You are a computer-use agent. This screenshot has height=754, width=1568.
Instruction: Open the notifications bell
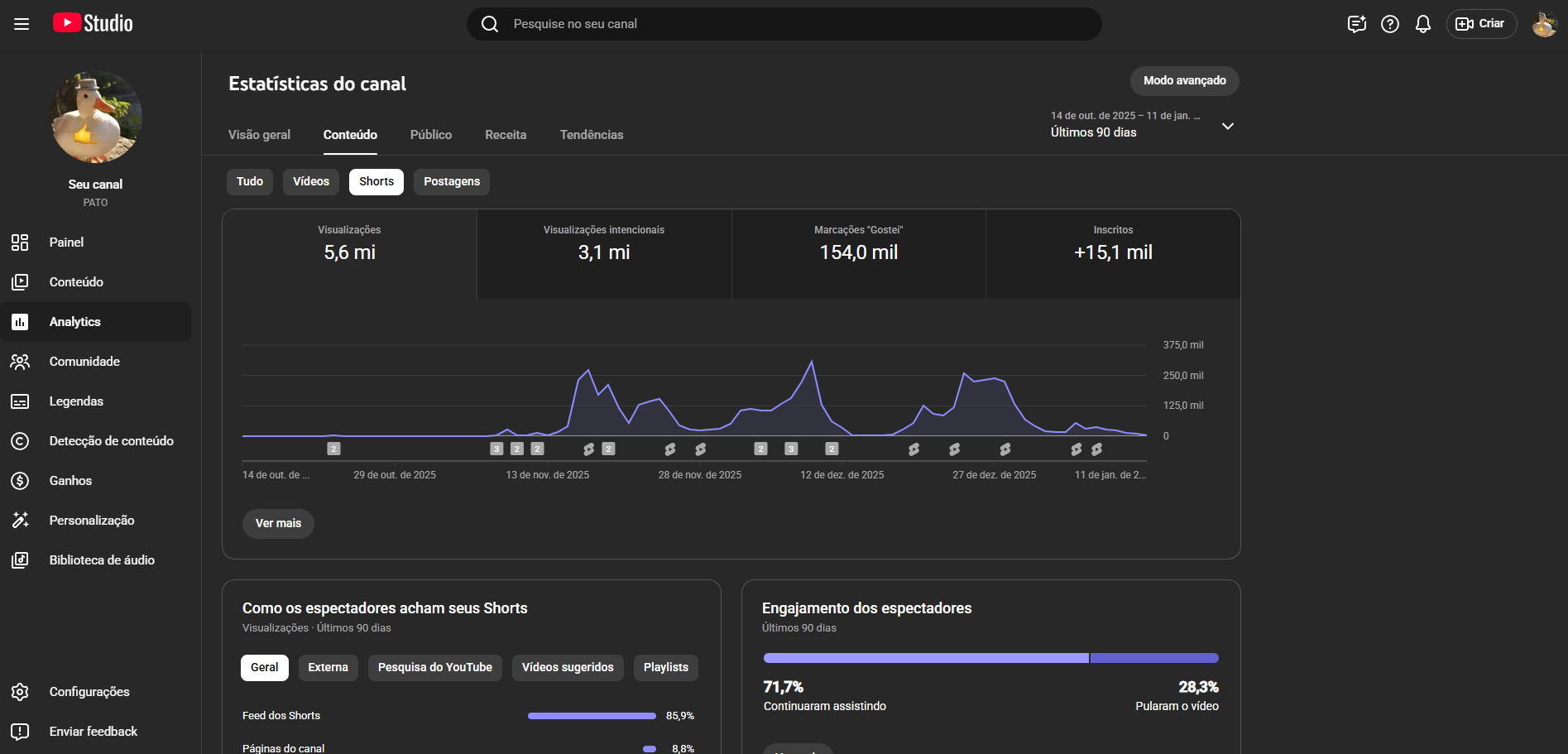click(x=1422, y=24)
